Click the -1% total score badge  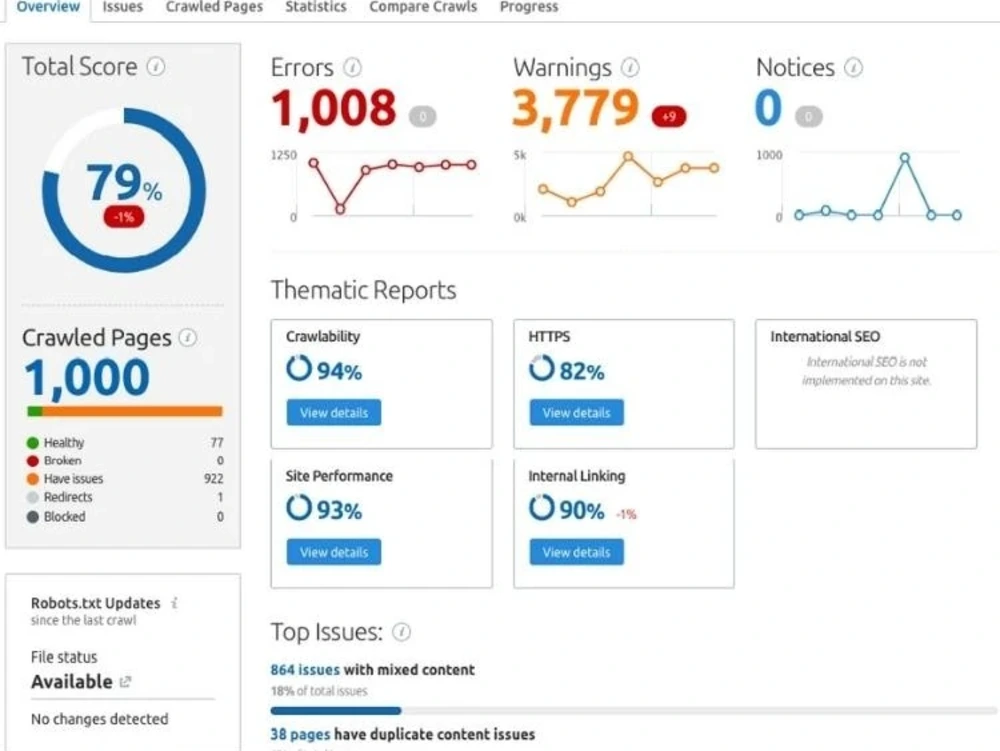point(124,217)
